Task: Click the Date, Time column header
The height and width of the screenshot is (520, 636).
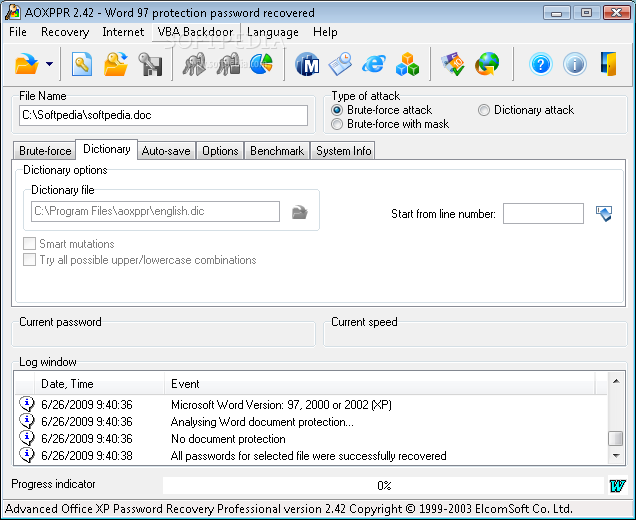Action: click(99, 384)
